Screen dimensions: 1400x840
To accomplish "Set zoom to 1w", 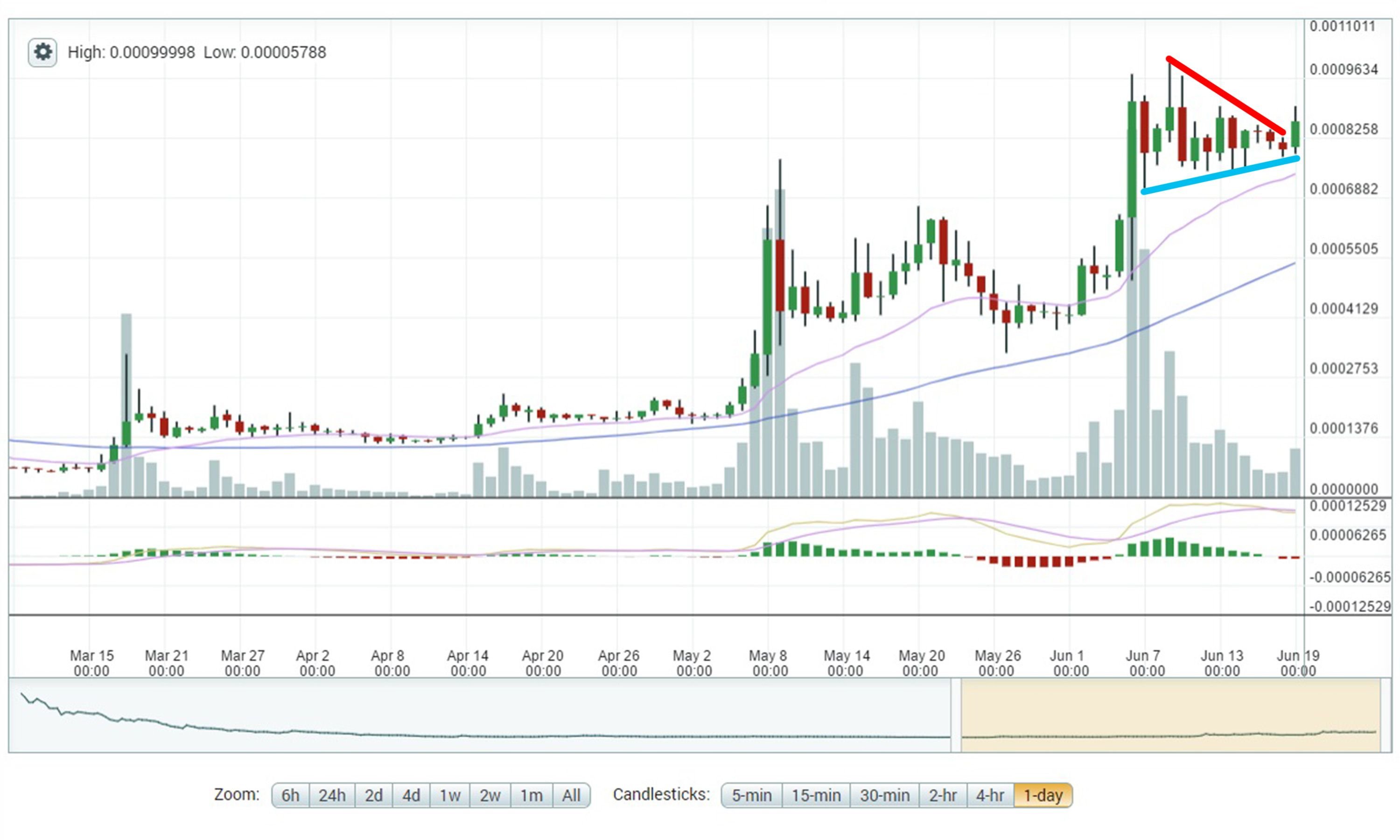I will [450, 795].
